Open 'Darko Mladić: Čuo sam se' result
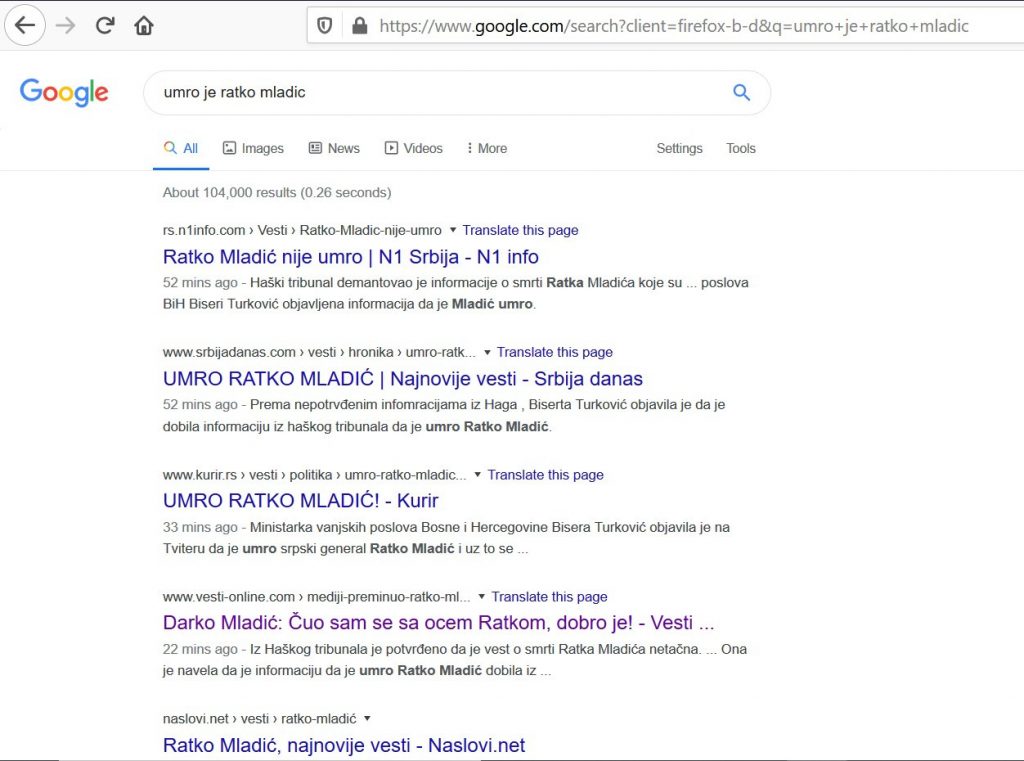 click(x=439, y=623)
